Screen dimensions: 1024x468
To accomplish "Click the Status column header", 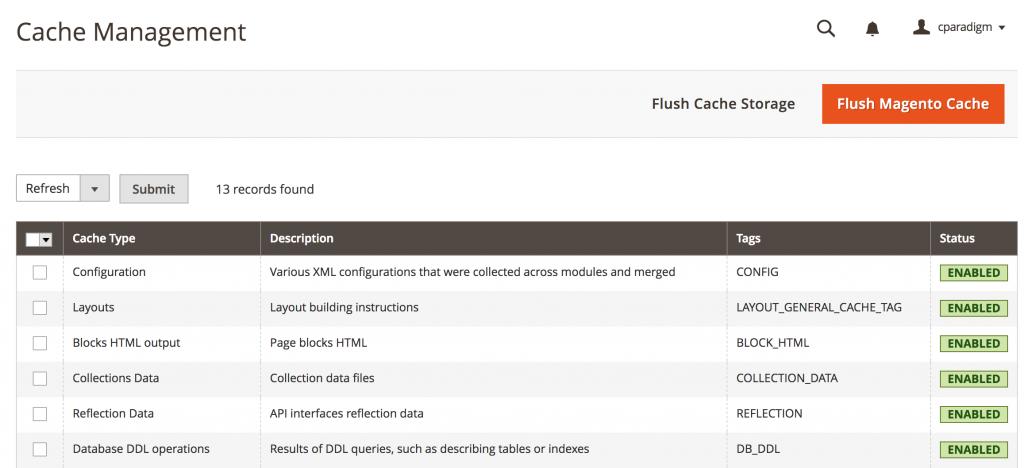I will pyautogui.click(x=957, y=239).
